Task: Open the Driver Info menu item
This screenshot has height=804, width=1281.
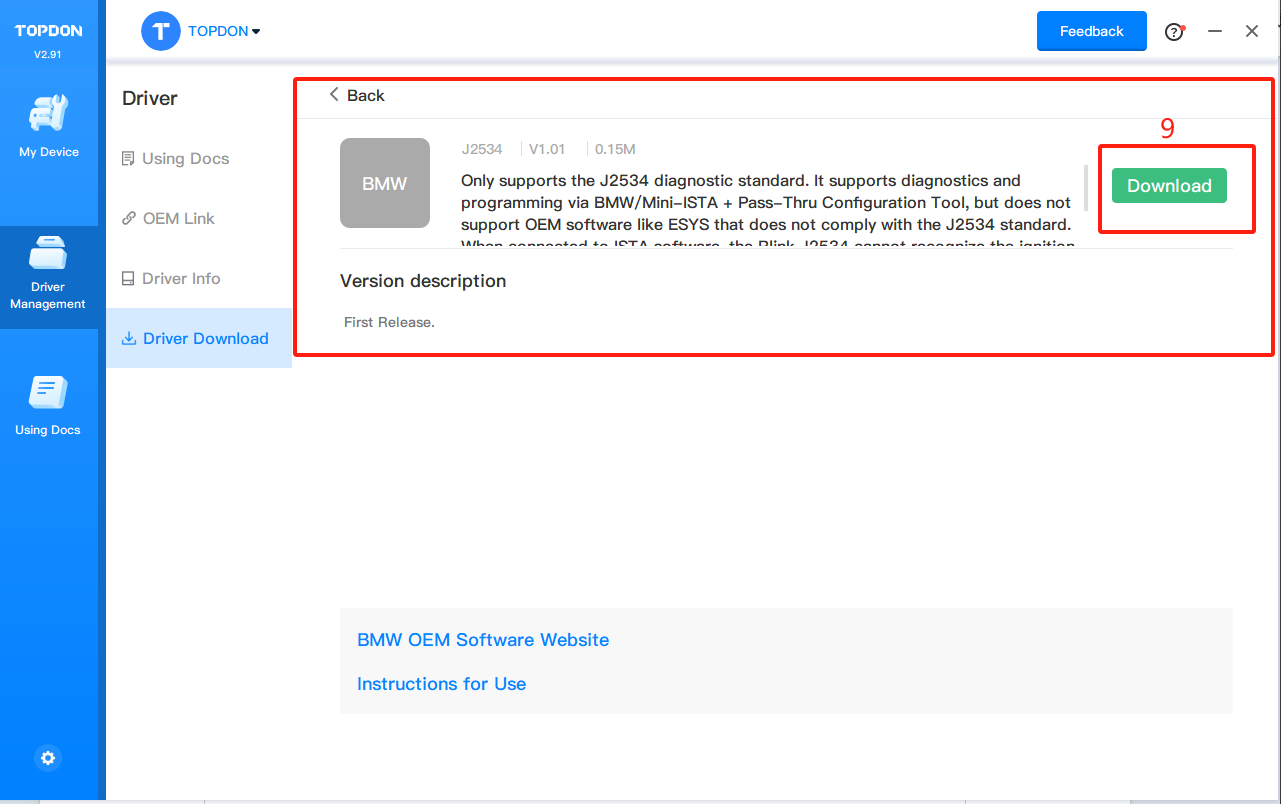Action: pyautogui.click(x=171, y=278)
